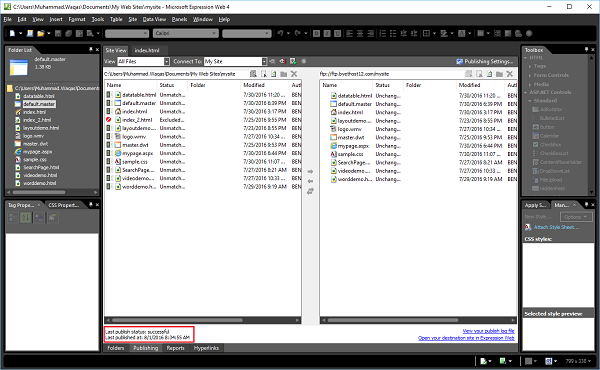Image resolution: width=600 pixels, height=370 pixels.
Task: Click the Open File folder icon in toolbar
Action: [40, 34]
